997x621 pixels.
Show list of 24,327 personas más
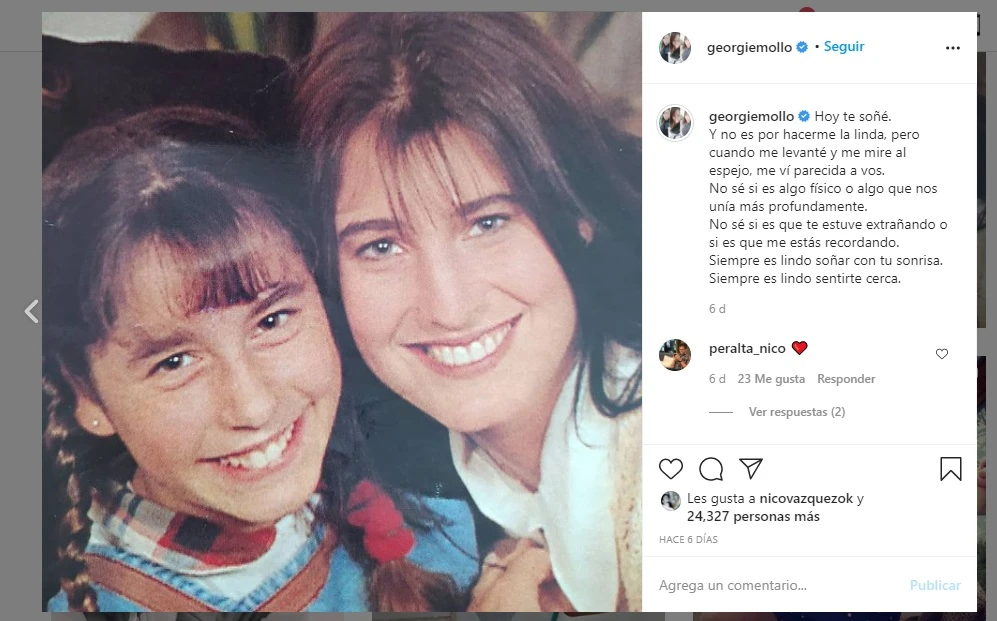753,517
